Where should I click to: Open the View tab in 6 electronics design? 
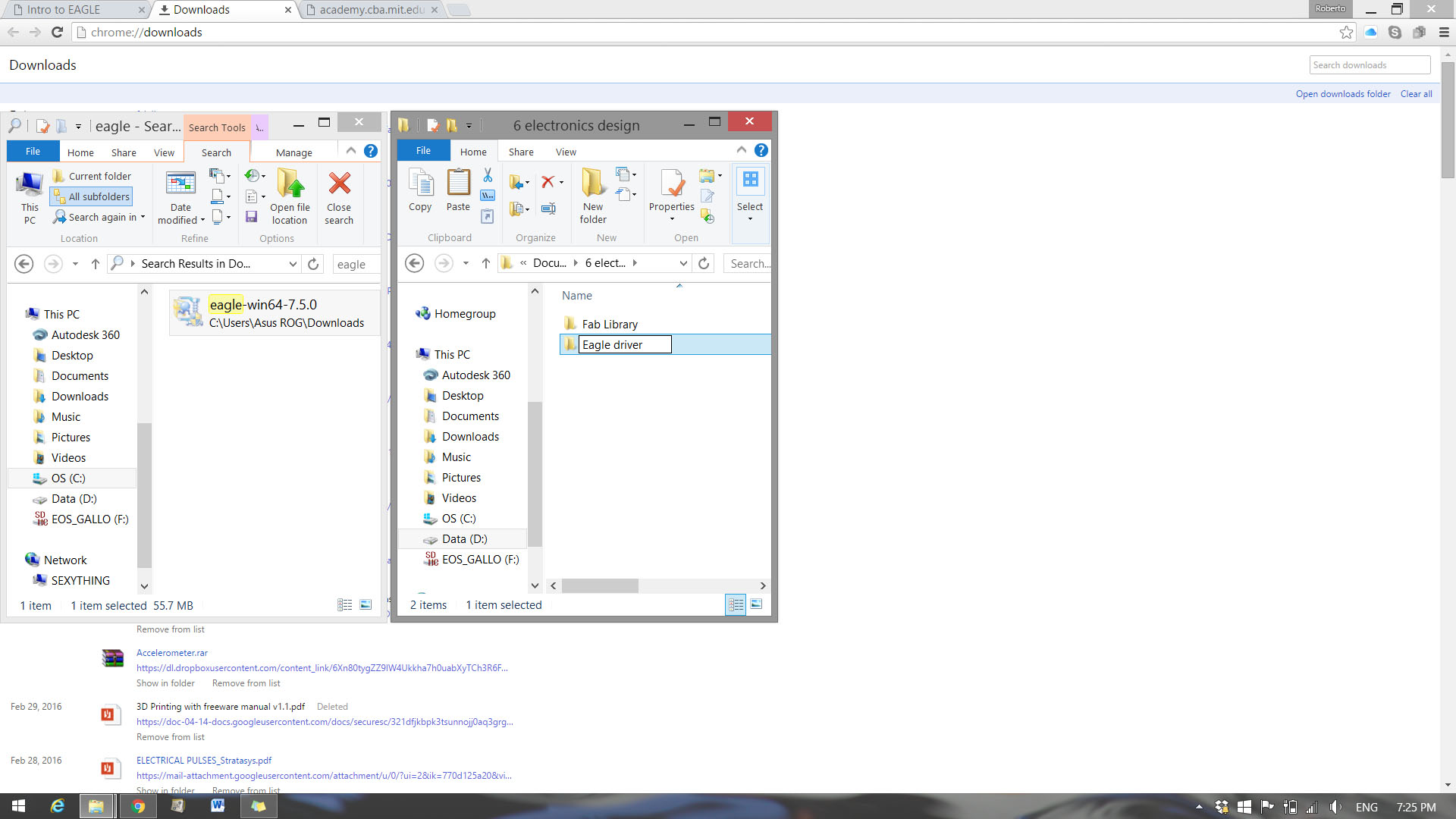[566, 152]
